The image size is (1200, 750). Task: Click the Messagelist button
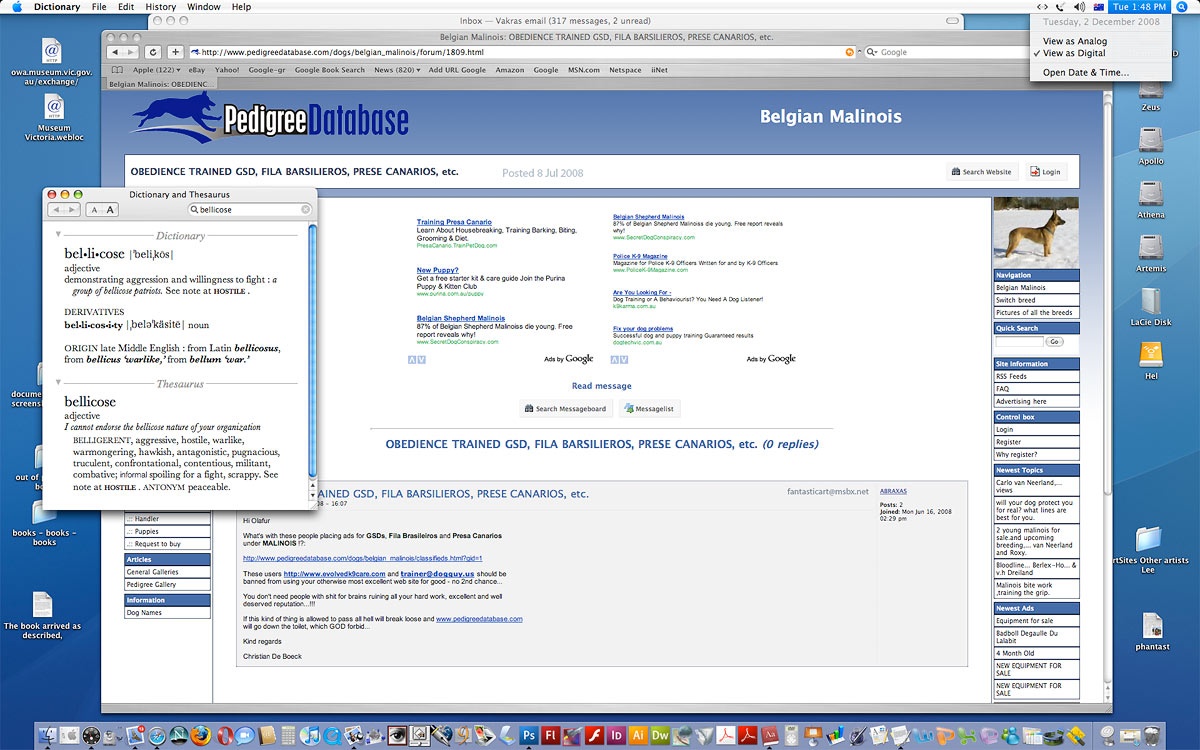(650, 408)
